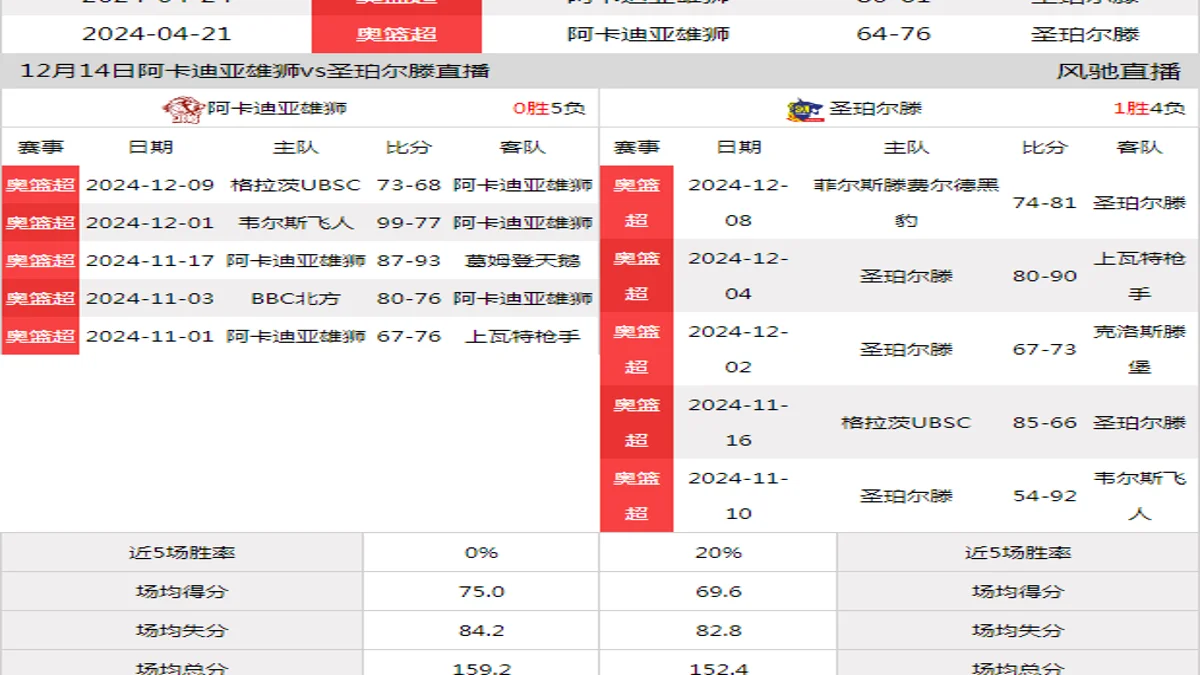Click date 2024-11-17
This screenshot has height=675, width=1200.
[x=150, y=260]
